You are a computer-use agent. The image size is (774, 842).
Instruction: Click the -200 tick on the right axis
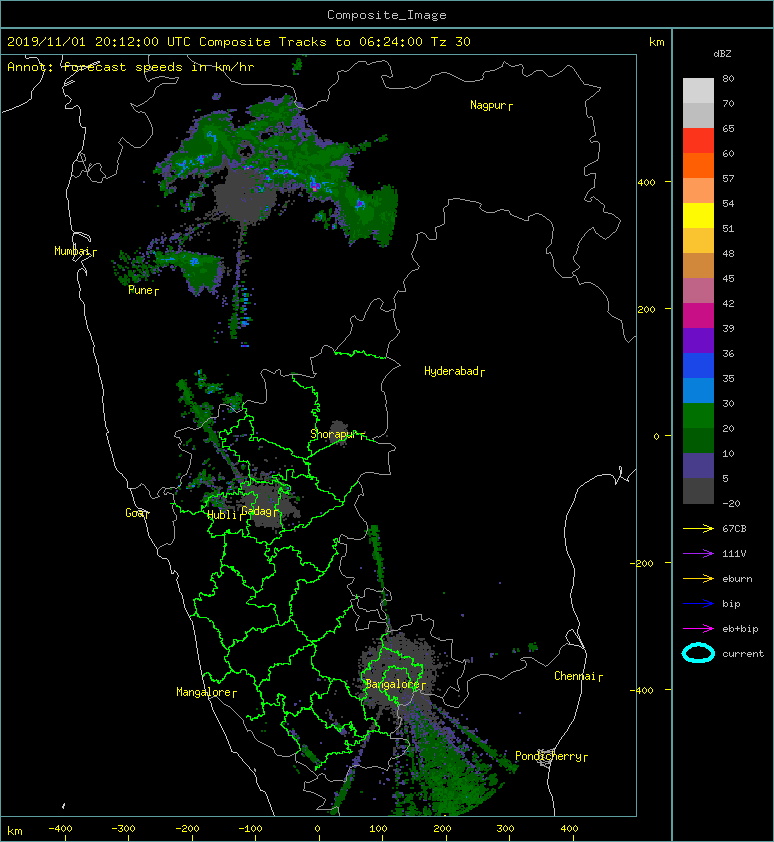pyautogui.click(x=642, y=563)
